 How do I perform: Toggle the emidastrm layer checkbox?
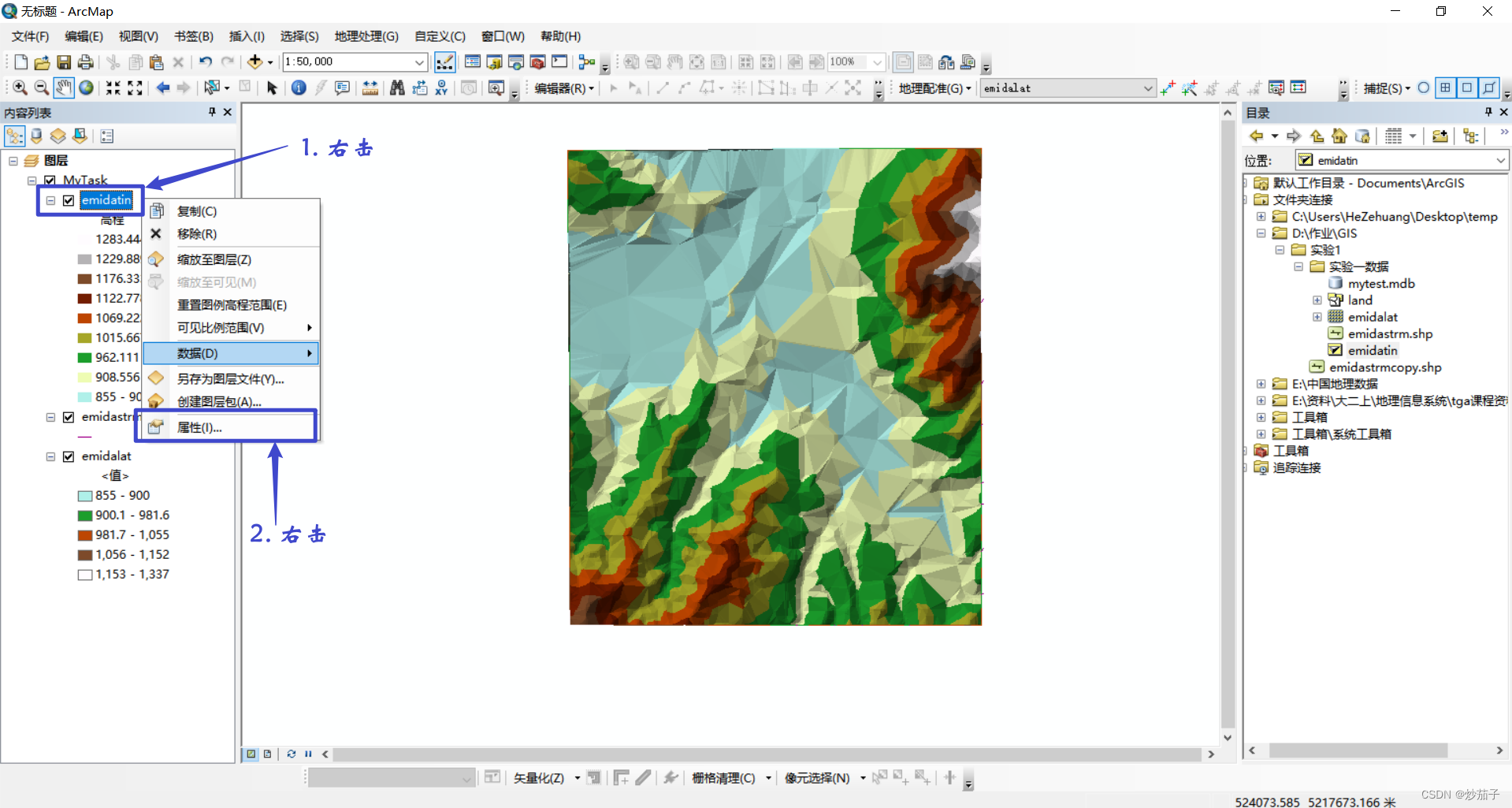[x=69, y=417]
